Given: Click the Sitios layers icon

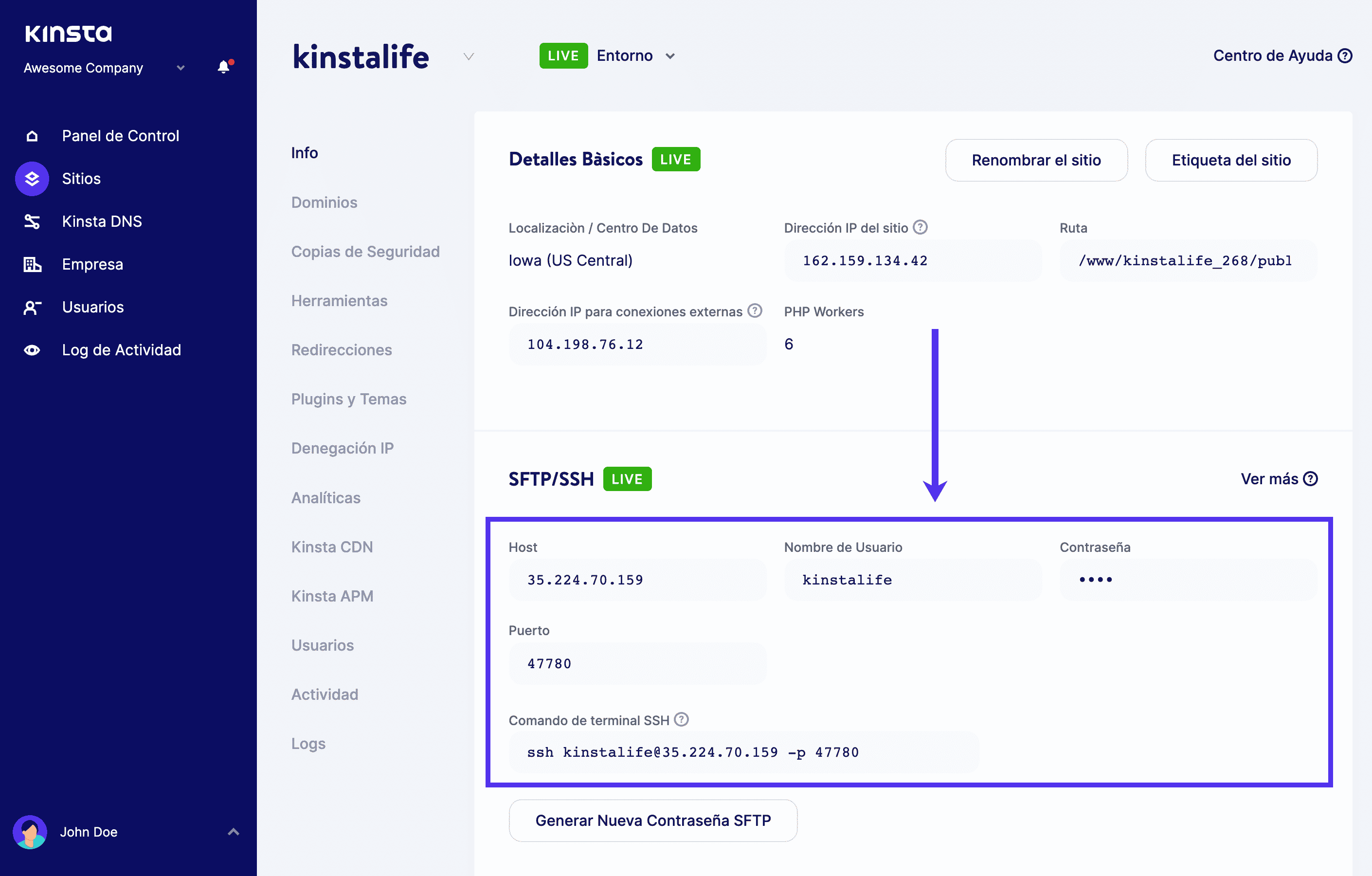Looking at the screenshot, I should 32,179.
